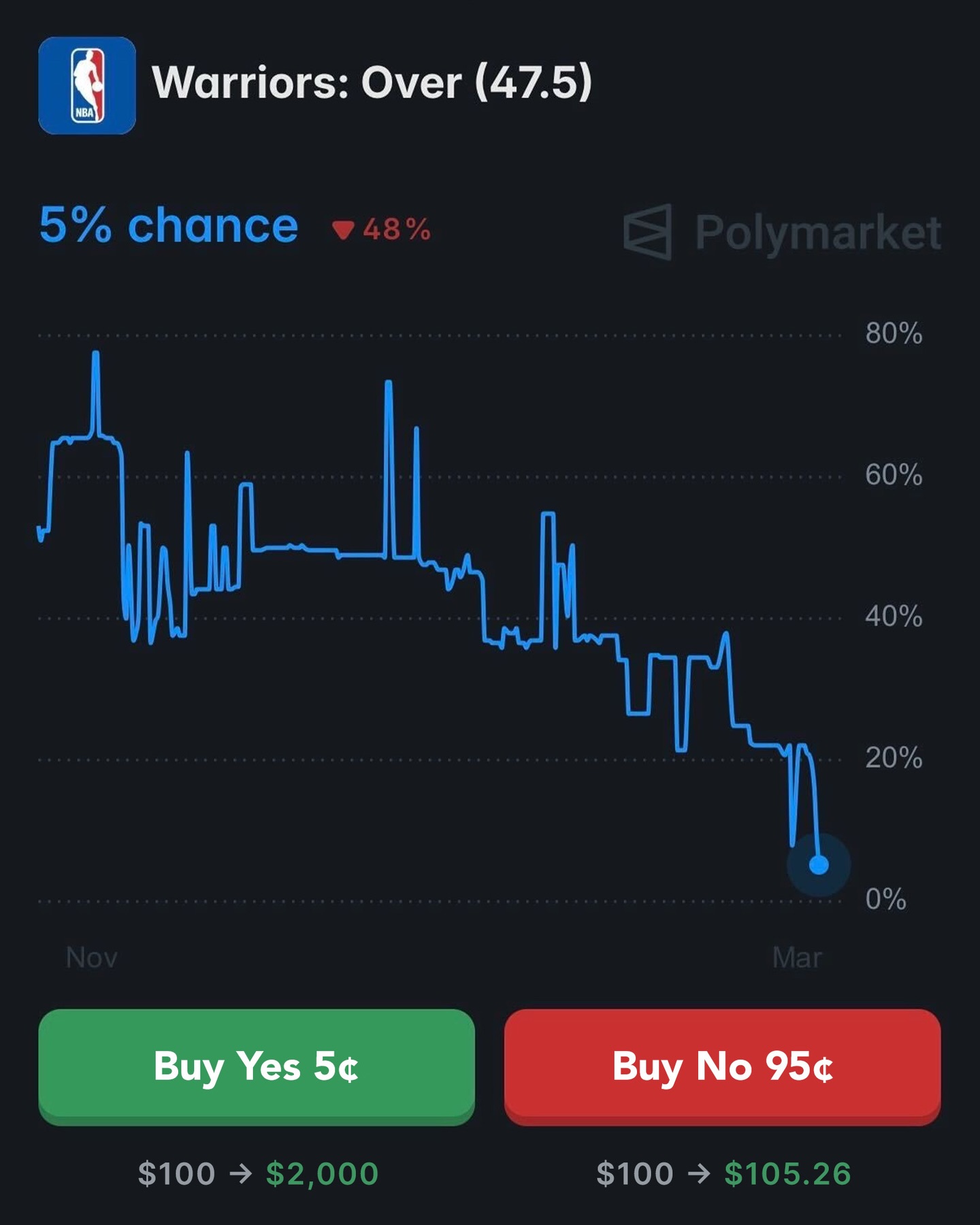Viewport: 980px width, 1225px height.
Task: Click the 48% change value
Action: [x=397, y=230]
